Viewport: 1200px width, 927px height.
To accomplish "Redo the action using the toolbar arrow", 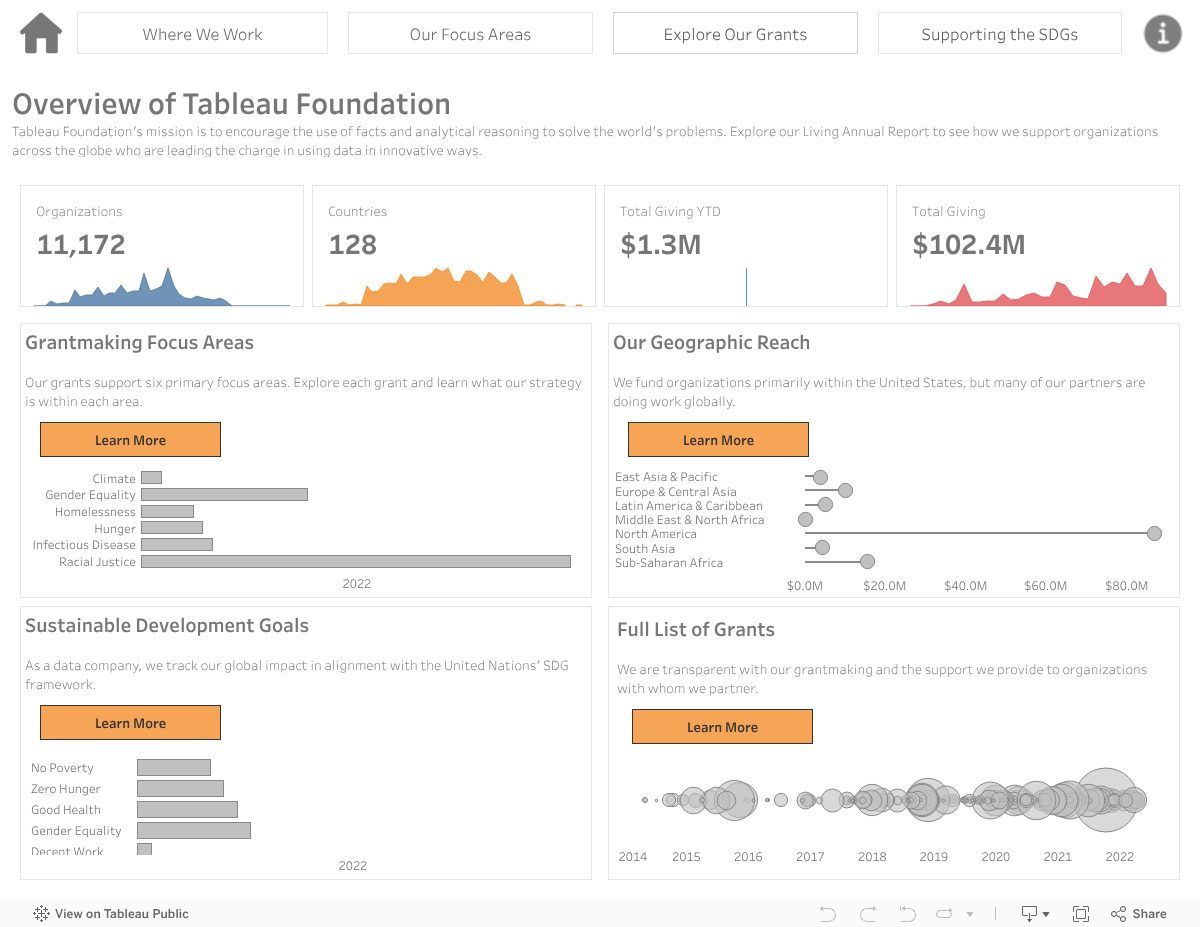I will click(x=867, y=913).
